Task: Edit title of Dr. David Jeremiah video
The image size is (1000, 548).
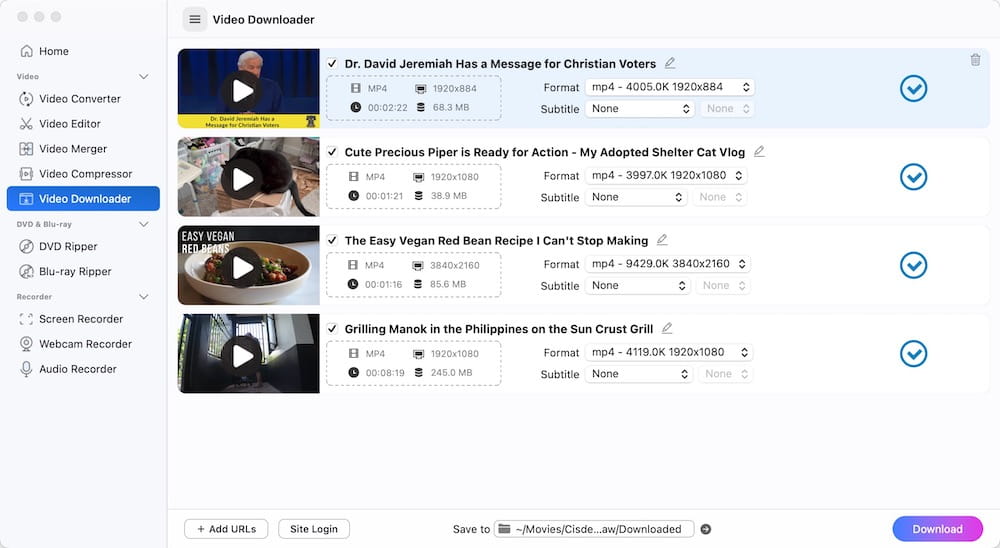Action: coord(670,63)
